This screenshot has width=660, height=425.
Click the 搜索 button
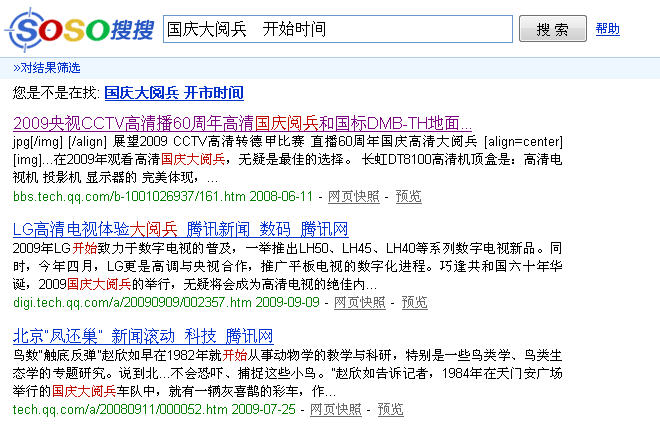pyautogui.click(x=552, y=29)
